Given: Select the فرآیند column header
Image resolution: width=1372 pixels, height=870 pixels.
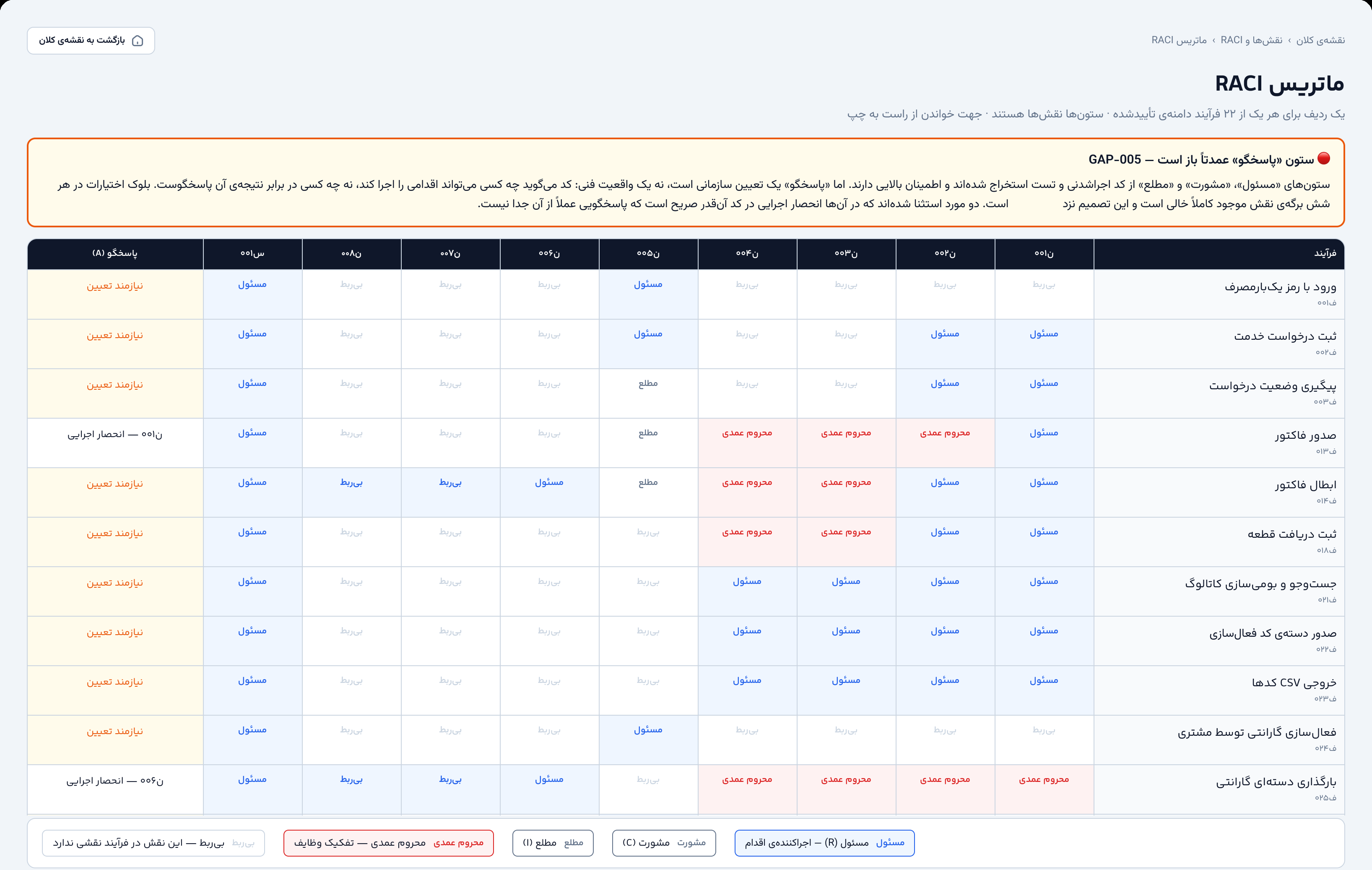Looking at the screenshot, I should [x=1219, y=254].
